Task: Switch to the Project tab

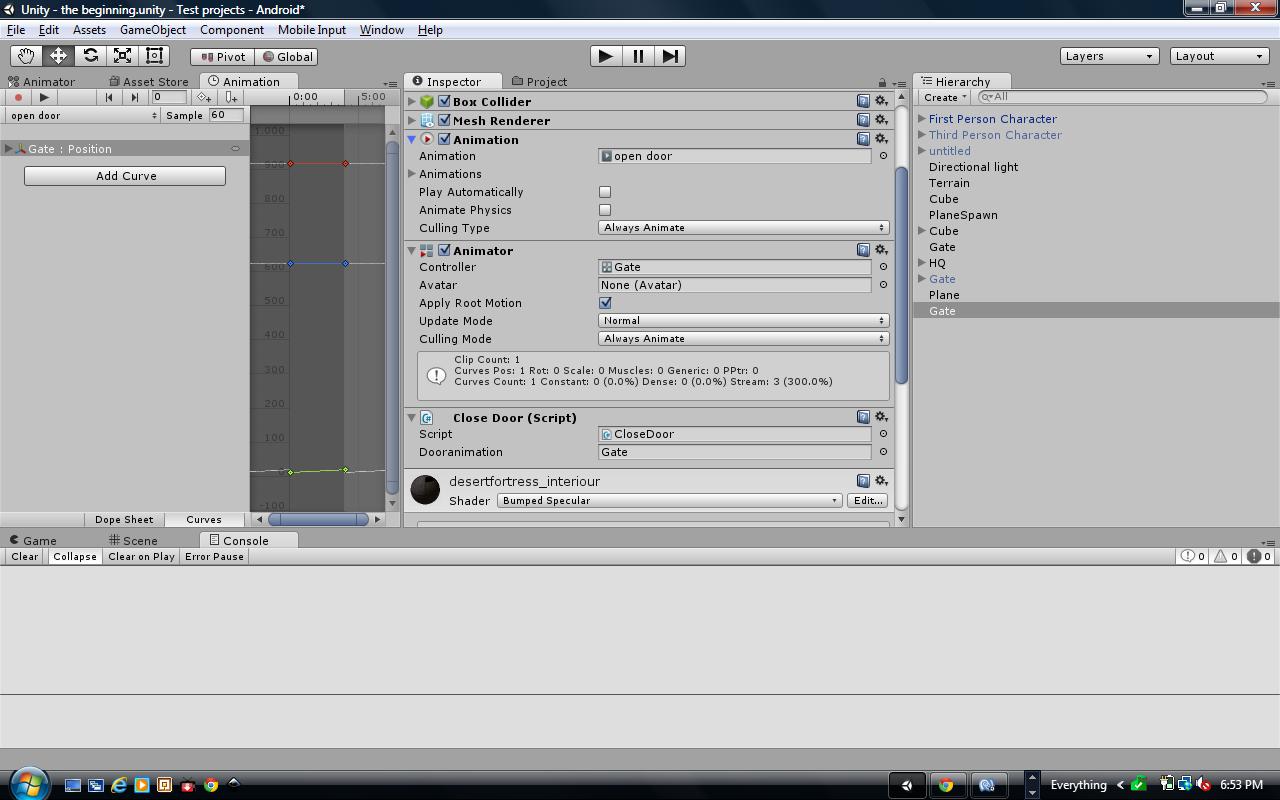Action: (539, 81)
